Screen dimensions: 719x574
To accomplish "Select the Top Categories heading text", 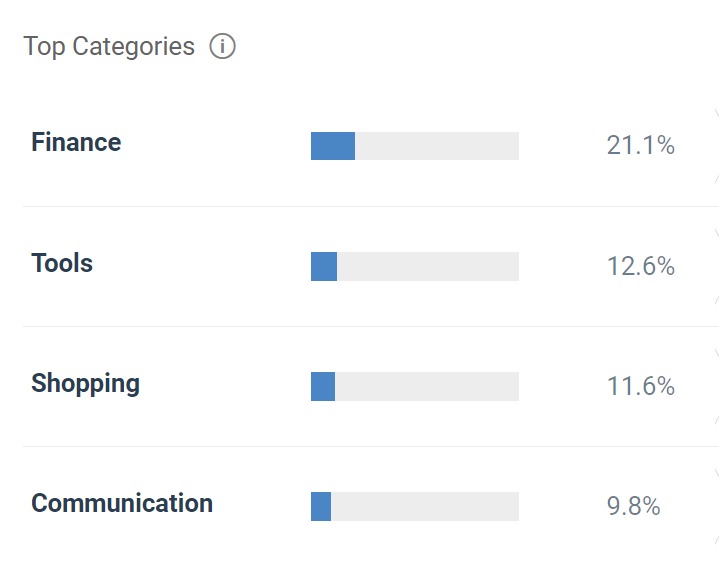I will click(x=109, y=47).
